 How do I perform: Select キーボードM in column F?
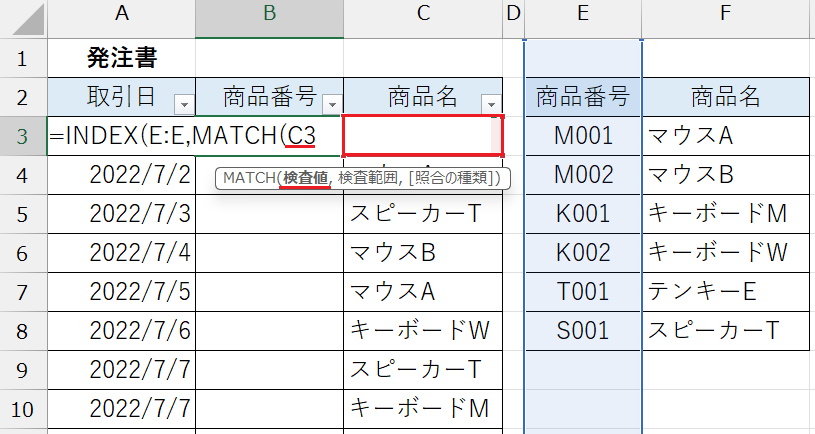pos(726,214)
